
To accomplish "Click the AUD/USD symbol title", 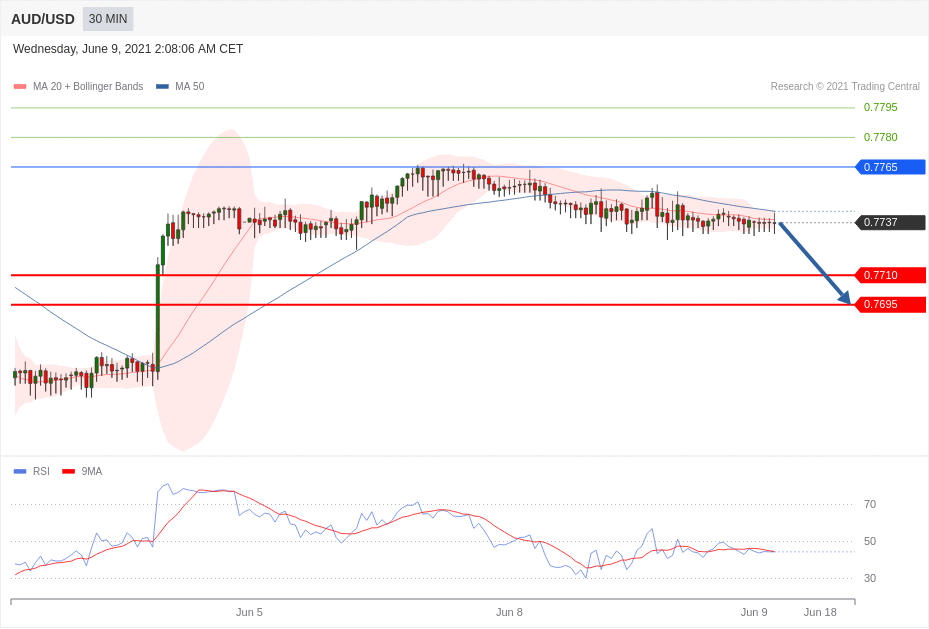I will point(43,19).
